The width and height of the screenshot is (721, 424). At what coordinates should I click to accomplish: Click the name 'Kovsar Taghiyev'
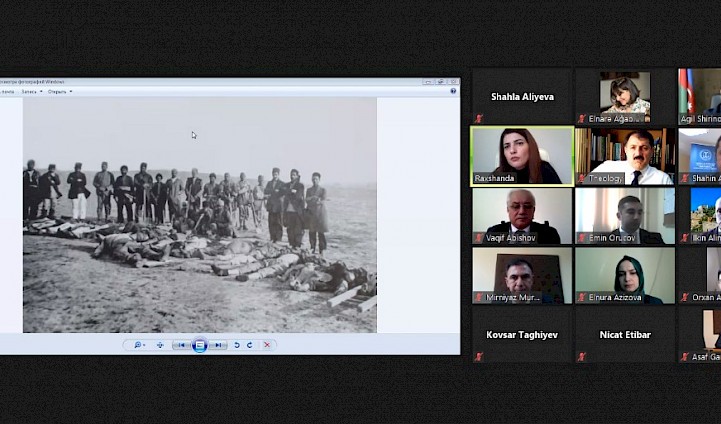click(522, 335)
